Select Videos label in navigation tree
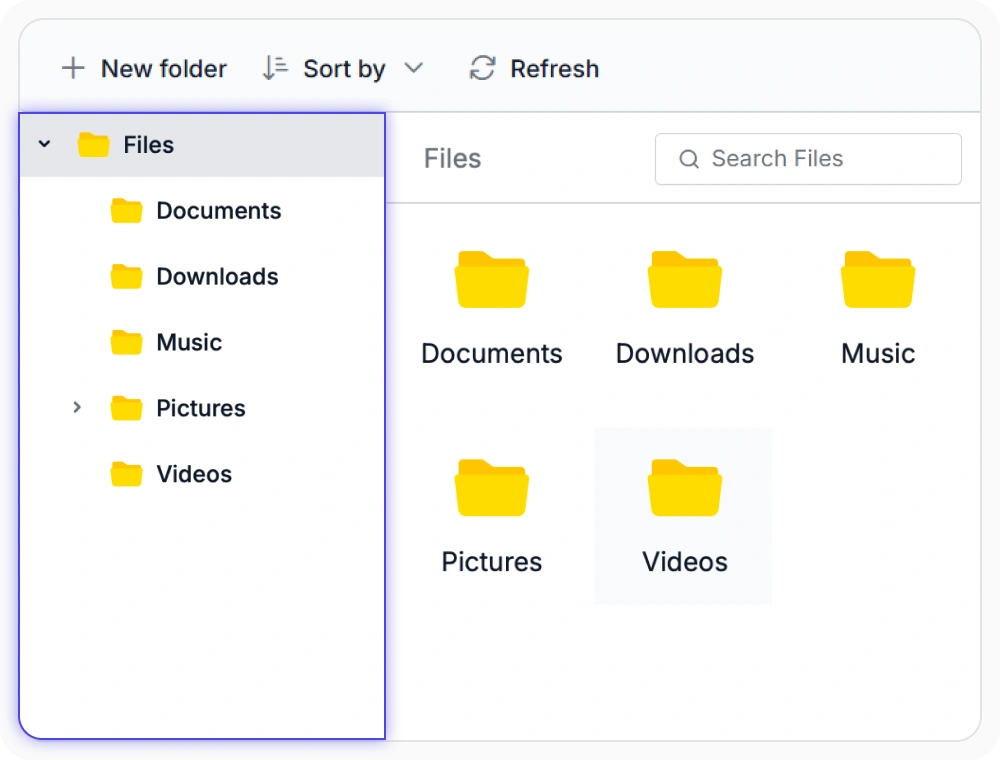 tap(194, 474)
